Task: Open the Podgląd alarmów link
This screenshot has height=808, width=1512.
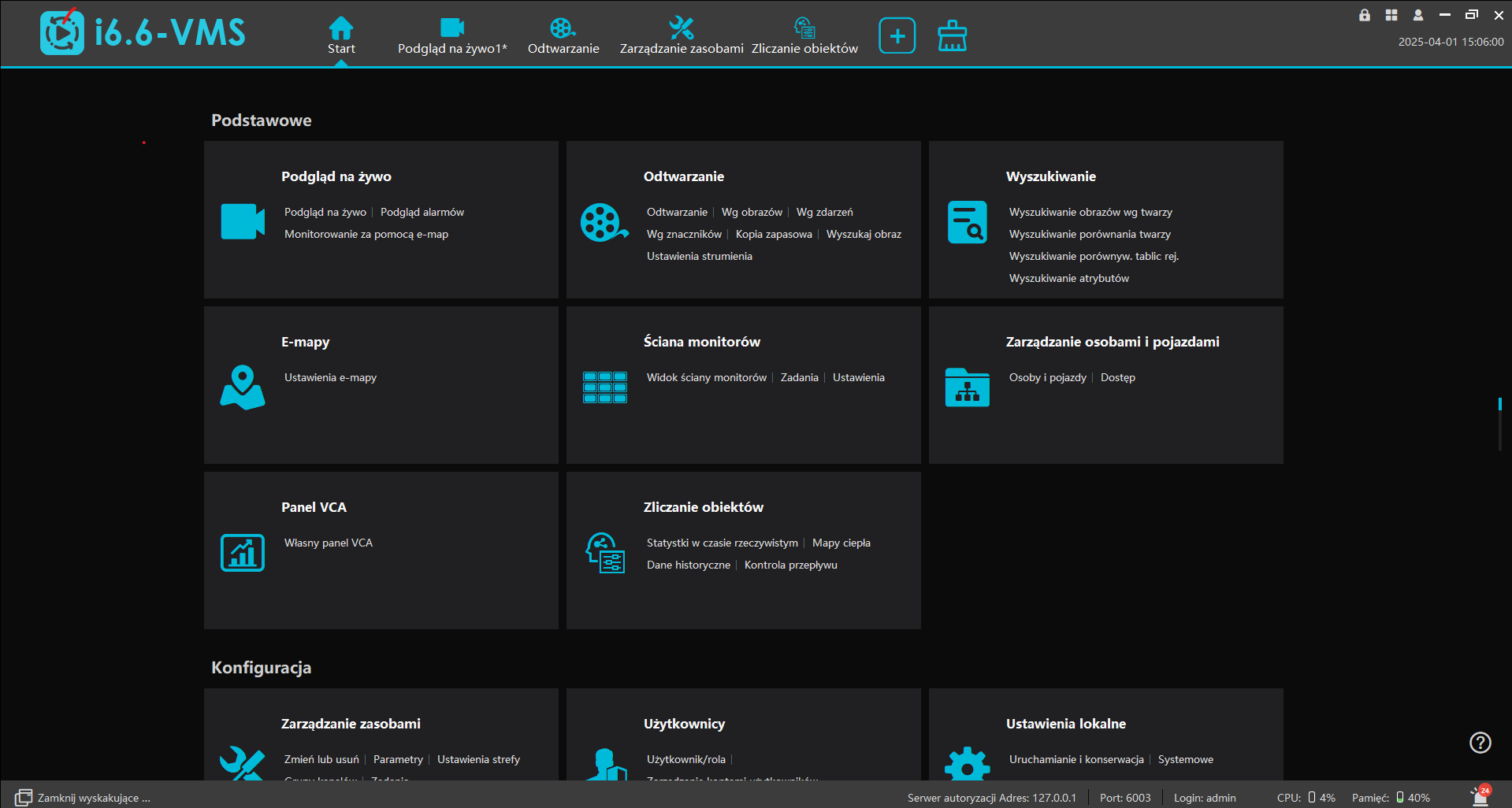Action: (x=422, y=212)
